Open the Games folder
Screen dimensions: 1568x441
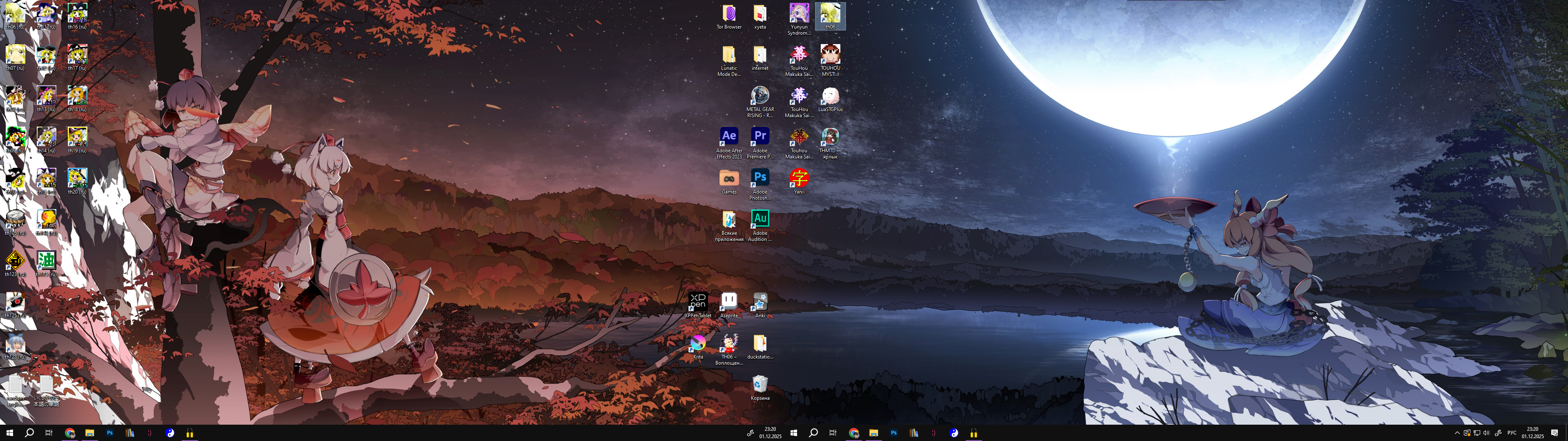click(728, 178)
